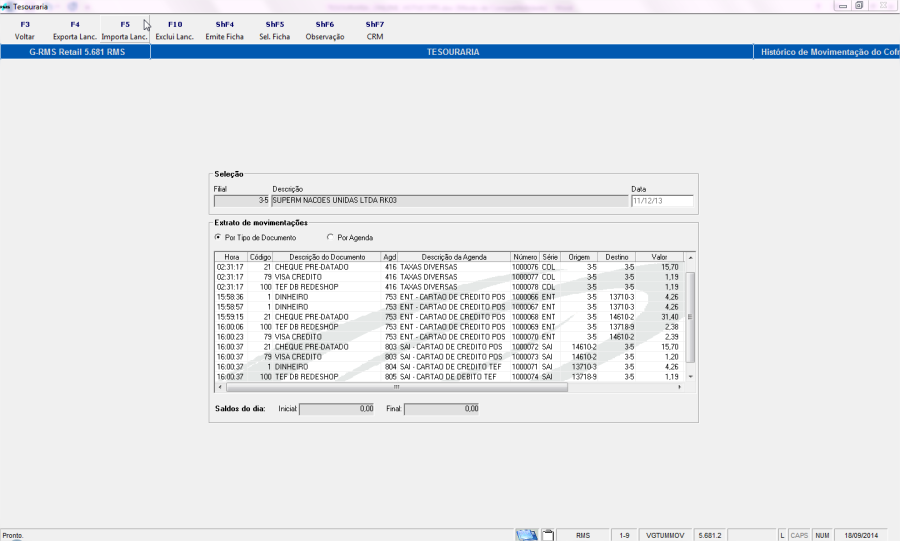Click the restore window button
This screenshot has width=900, height=541.
pyautogui.click(x=859, y=6)
